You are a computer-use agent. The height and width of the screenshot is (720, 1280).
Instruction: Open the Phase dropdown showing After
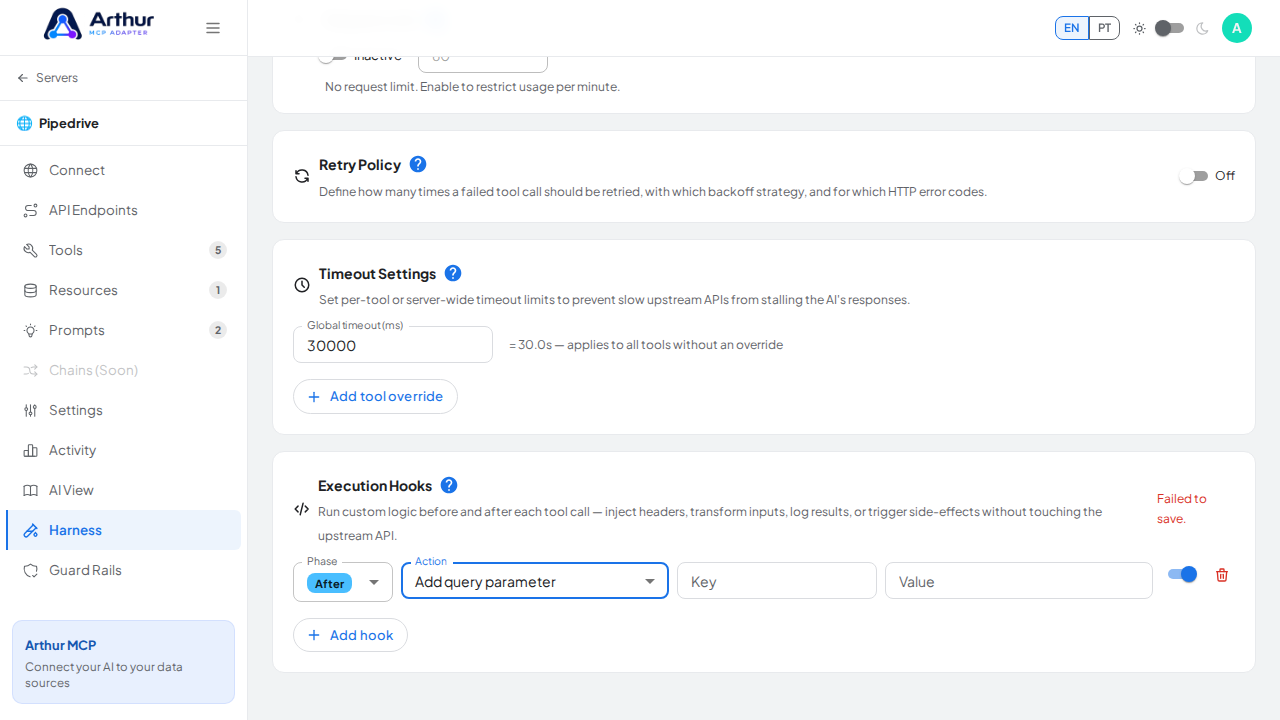[x=343, y=582]
